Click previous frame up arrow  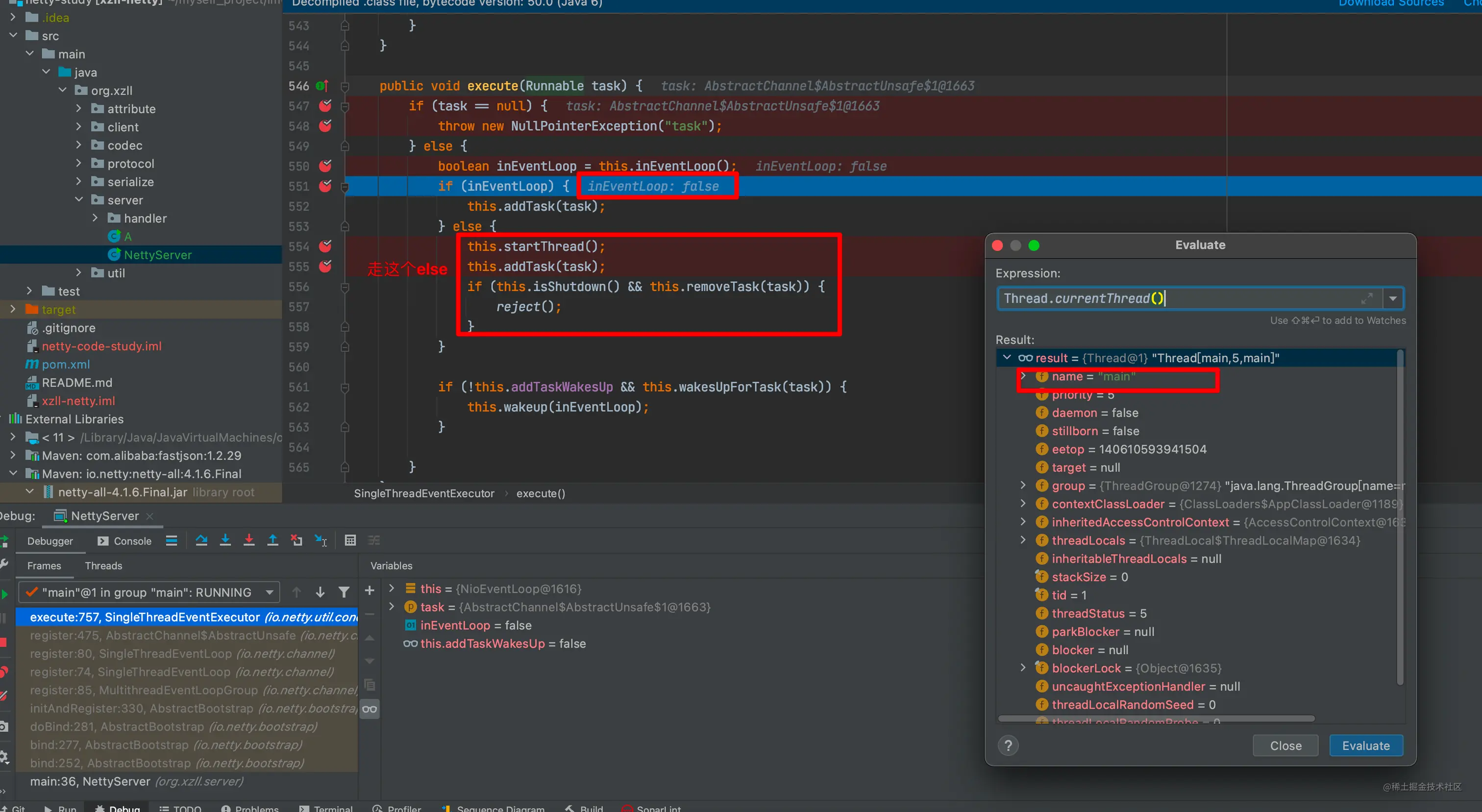[x=297, y=592]
